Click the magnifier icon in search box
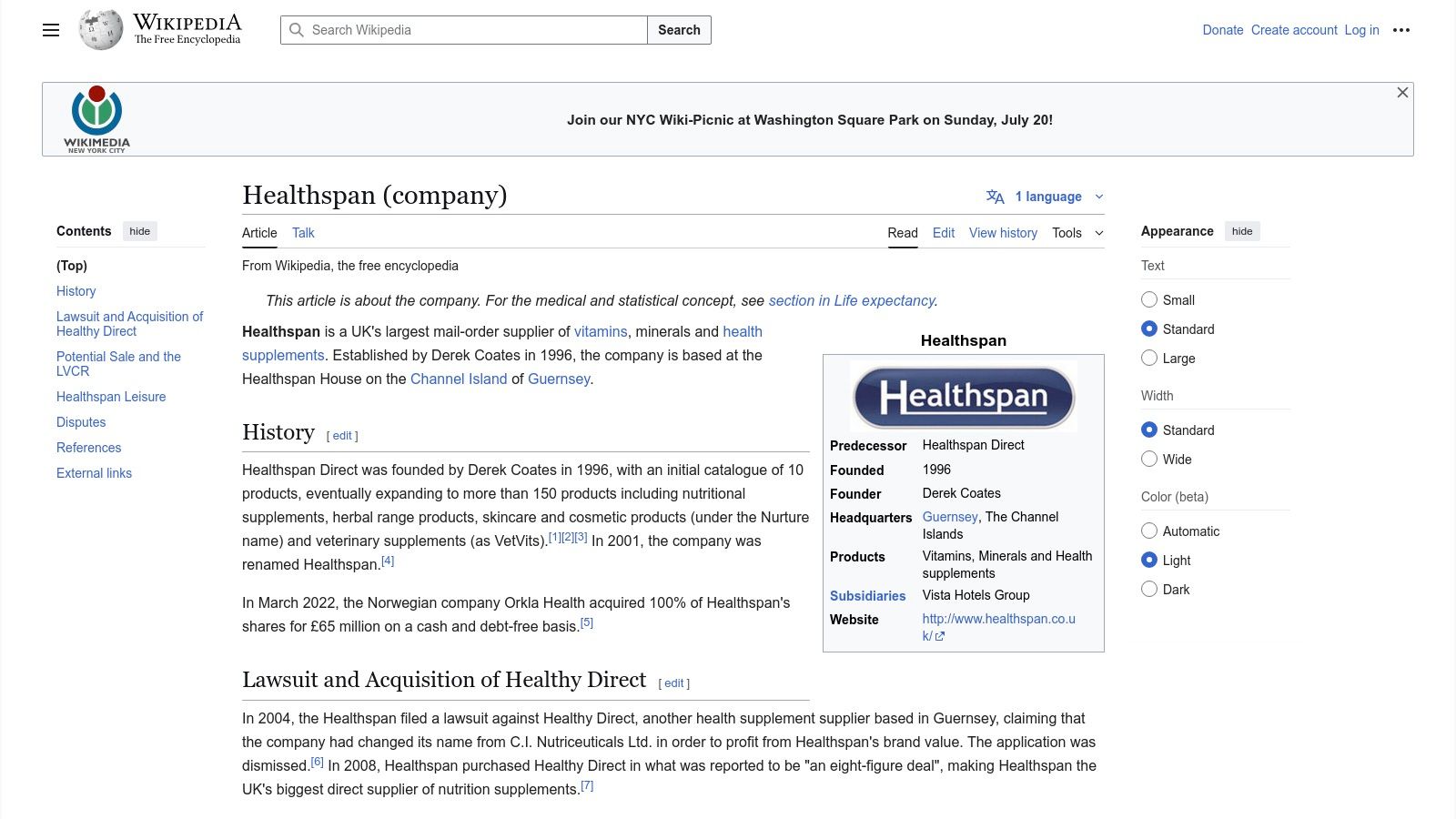 pyautogui.click(x=297, y=30)
